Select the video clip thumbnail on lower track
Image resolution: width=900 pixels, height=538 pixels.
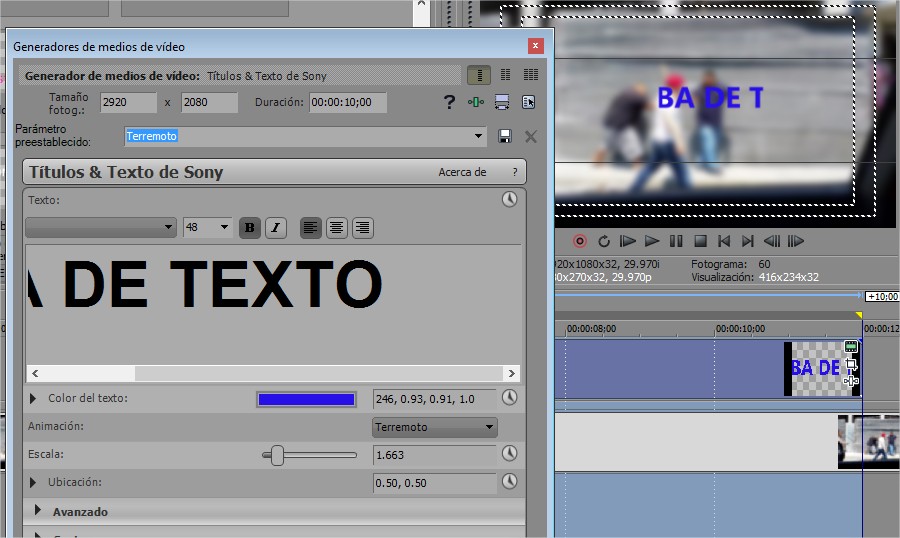[868, 442]
